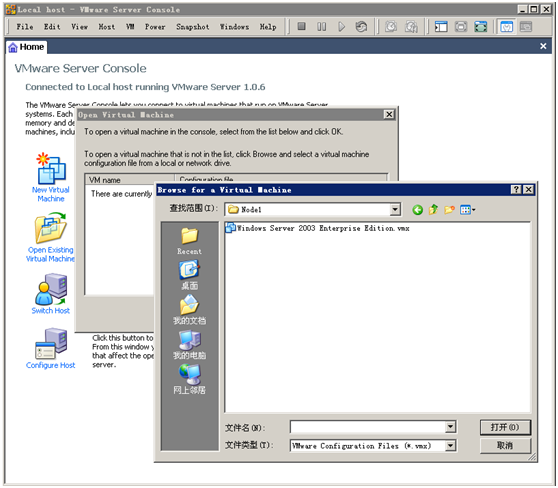Open the view menu icon in Browse dialog
The image size is (558, 488).
(467, 210)
